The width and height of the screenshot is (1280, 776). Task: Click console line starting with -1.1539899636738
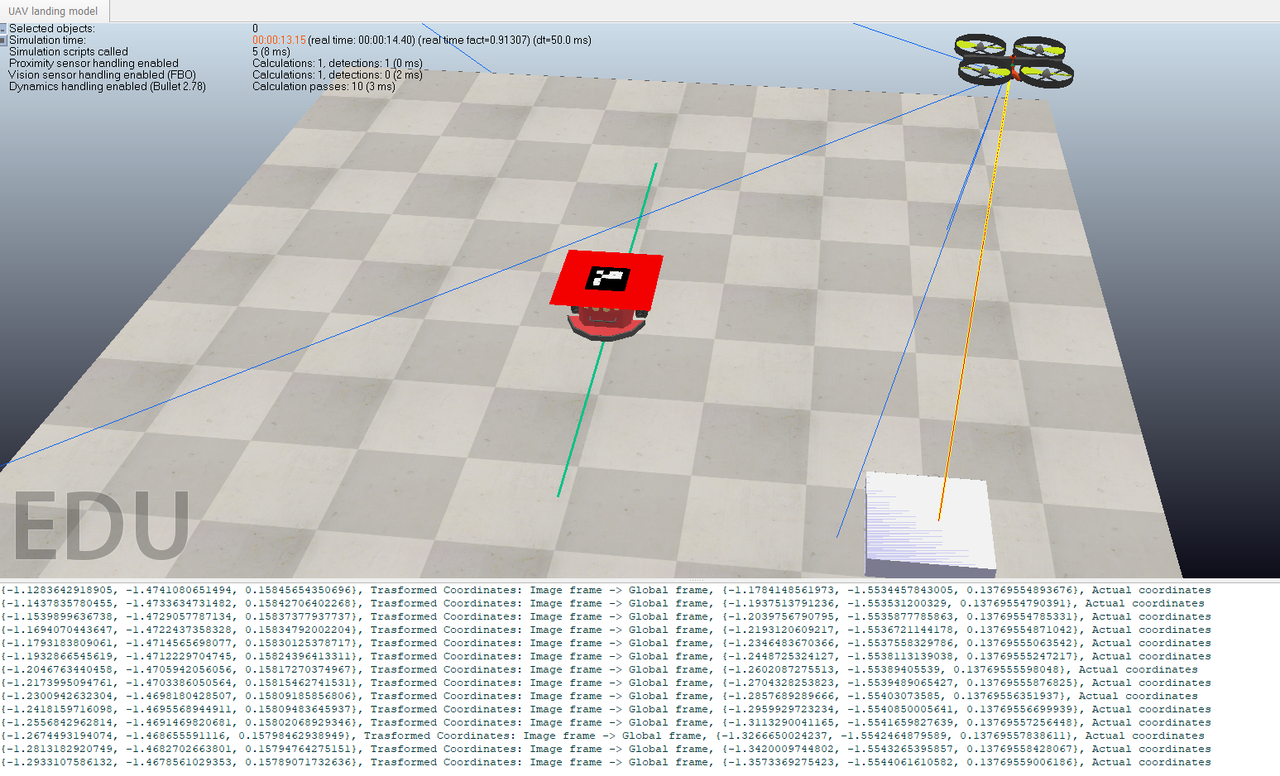click(x=606, y=616)
